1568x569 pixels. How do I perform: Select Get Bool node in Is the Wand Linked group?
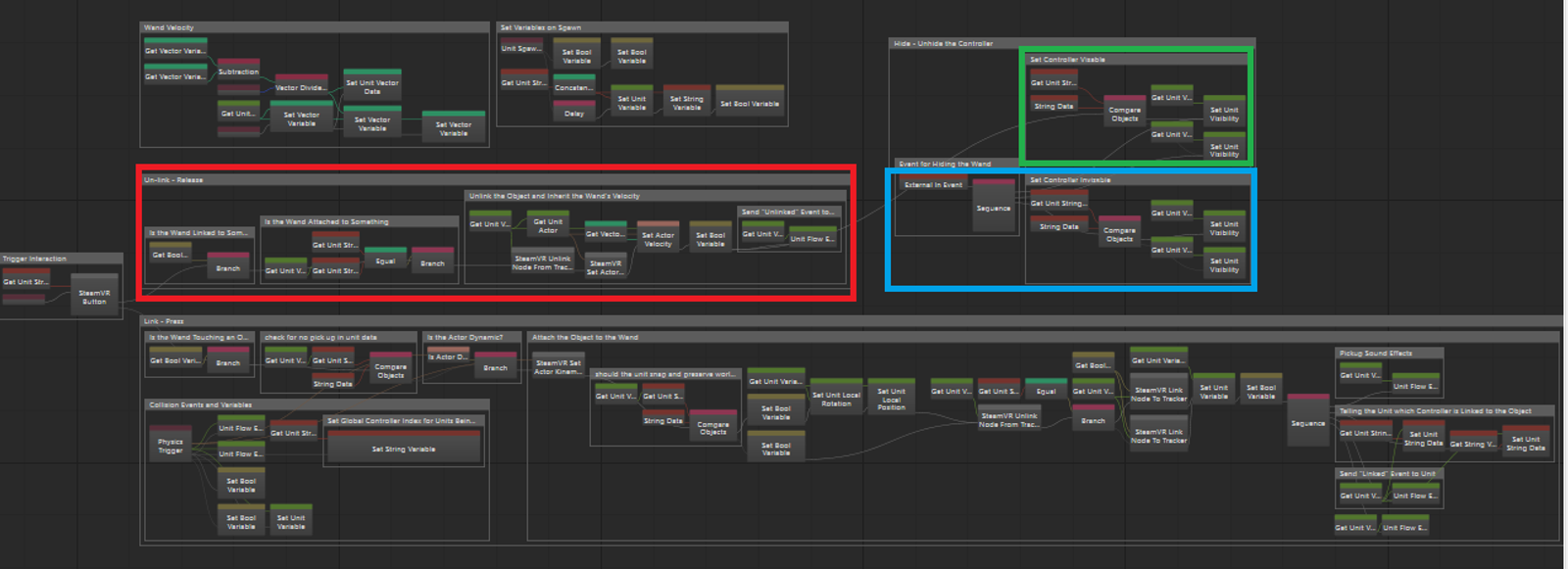[x=171, y=251]
